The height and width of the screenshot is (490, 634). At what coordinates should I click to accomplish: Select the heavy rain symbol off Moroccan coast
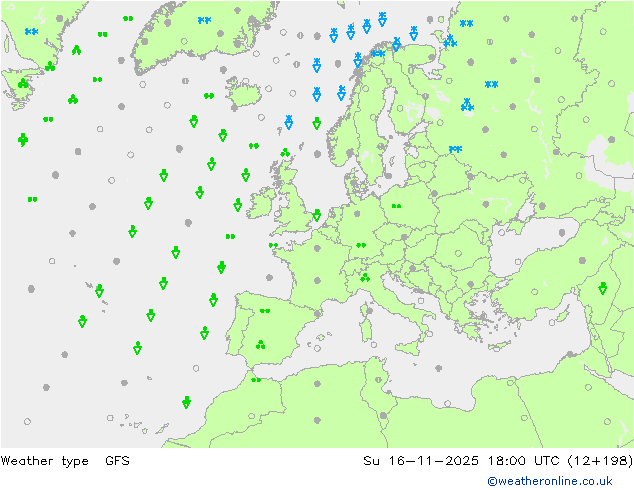tap(186, 402)
